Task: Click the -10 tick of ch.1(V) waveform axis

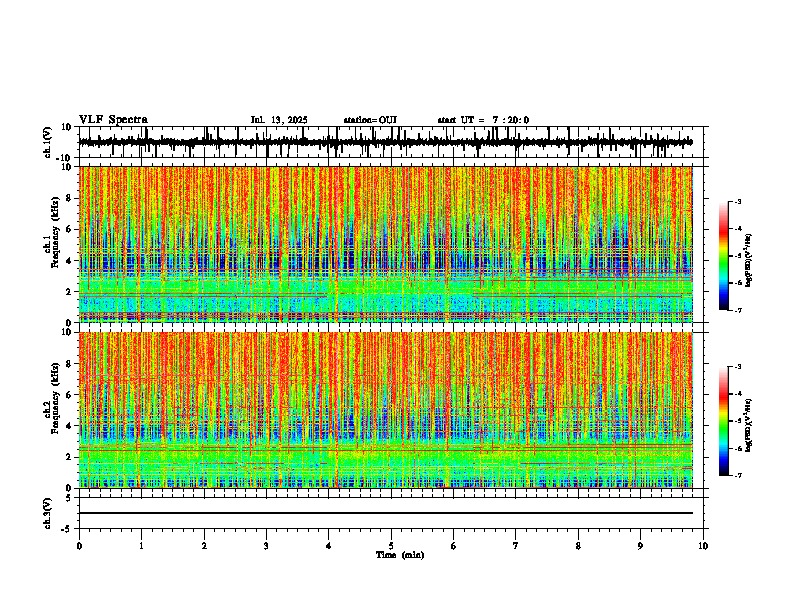Action: tap(65, 158)
